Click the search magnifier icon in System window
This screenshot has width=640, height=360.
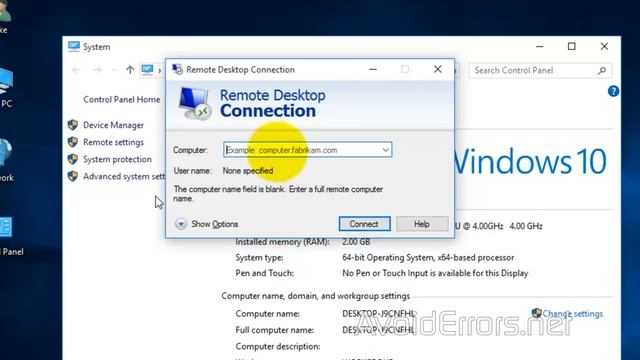pyautogui.click(x=602, y=71)
